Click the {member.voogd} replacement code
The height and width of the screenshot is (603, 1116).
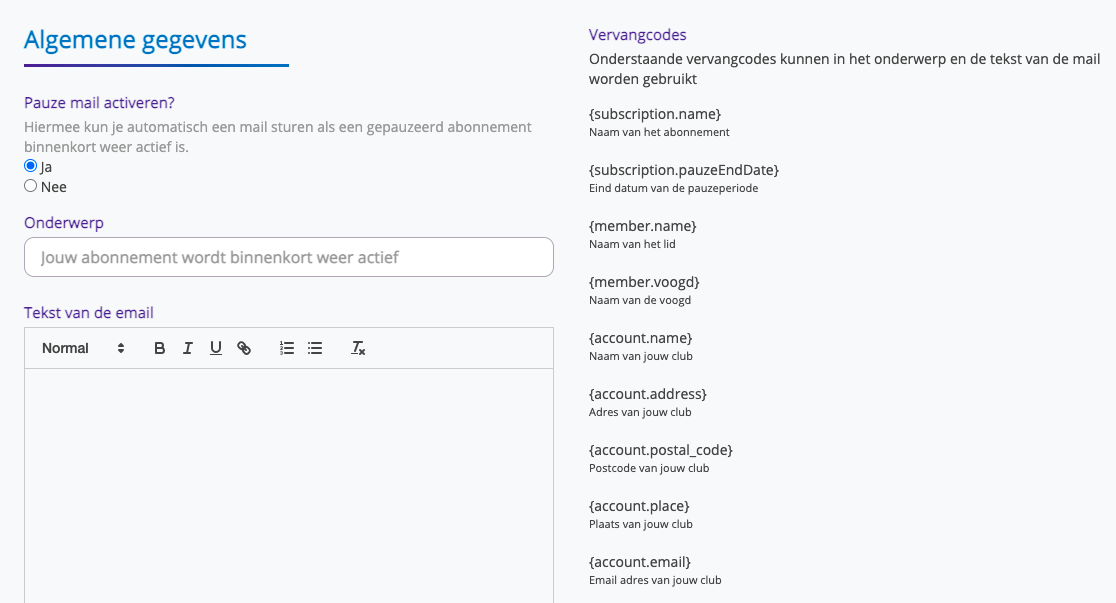pos(644,282)
